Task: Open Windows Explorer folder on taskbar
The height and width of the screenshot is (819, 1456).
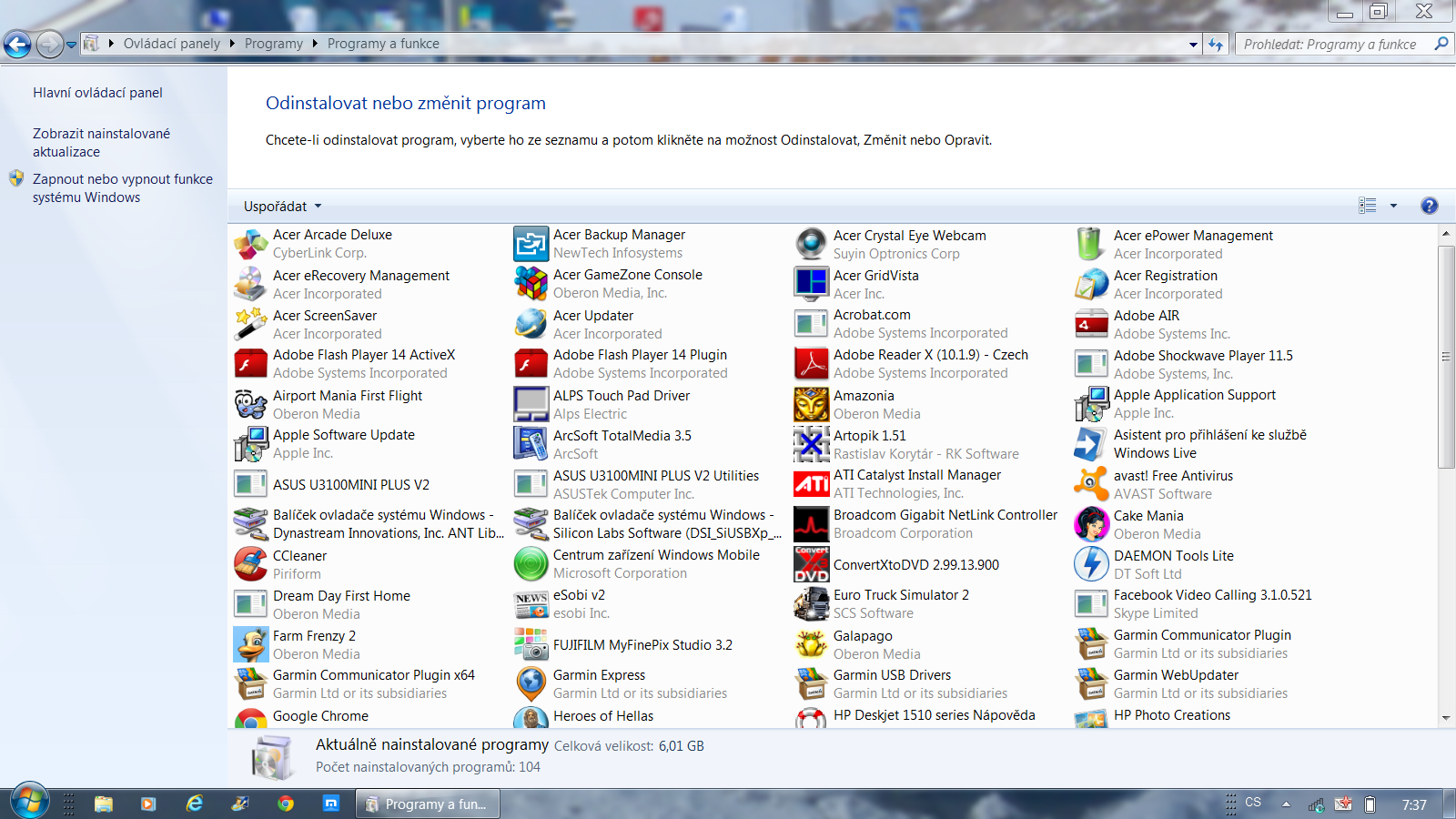Action: (x=103, y=804)
